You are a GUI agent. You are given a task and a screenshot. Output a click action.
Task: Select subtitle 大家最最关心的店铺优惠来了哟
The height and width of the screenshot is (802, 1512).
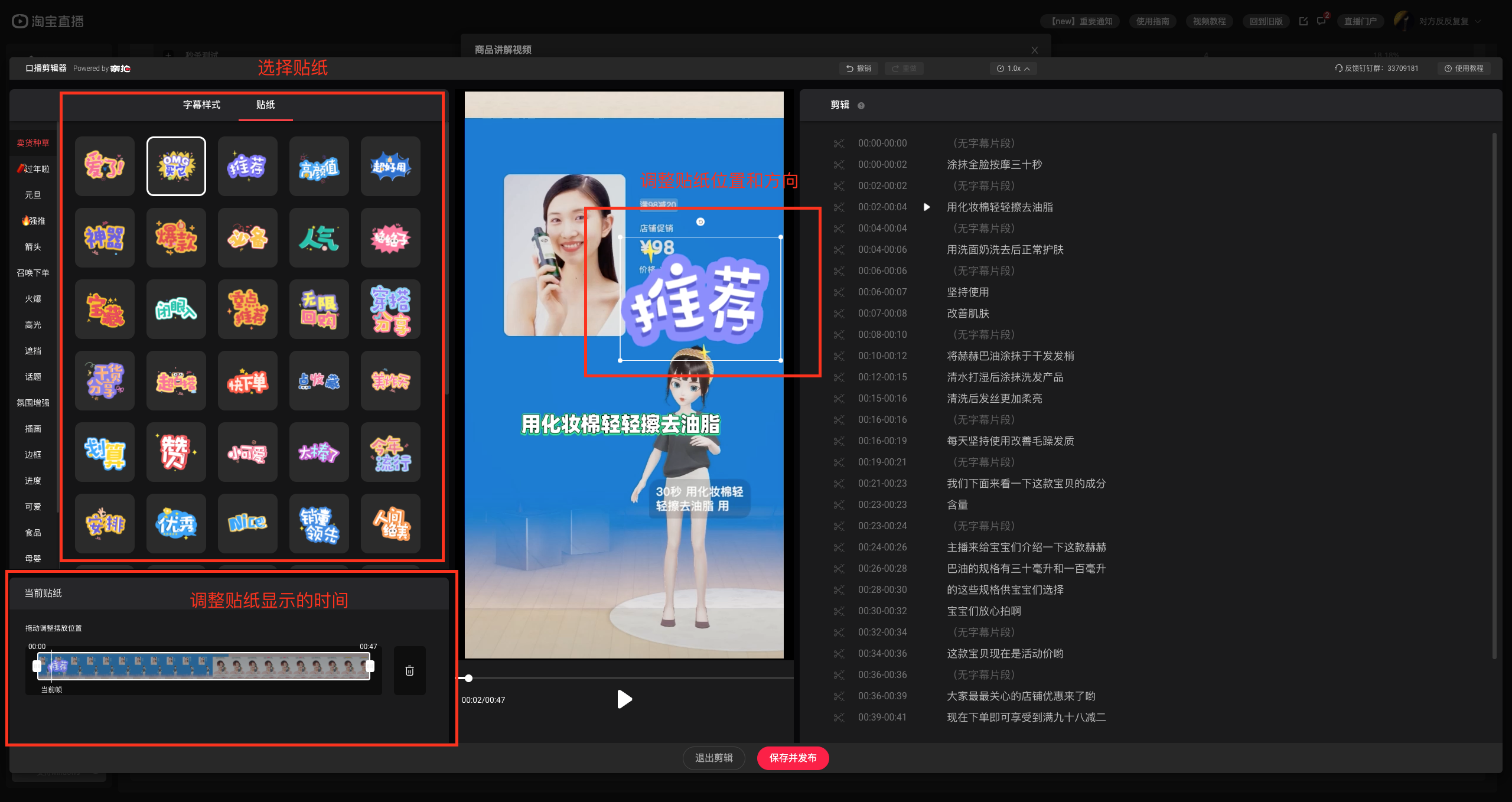[1021, 696]
